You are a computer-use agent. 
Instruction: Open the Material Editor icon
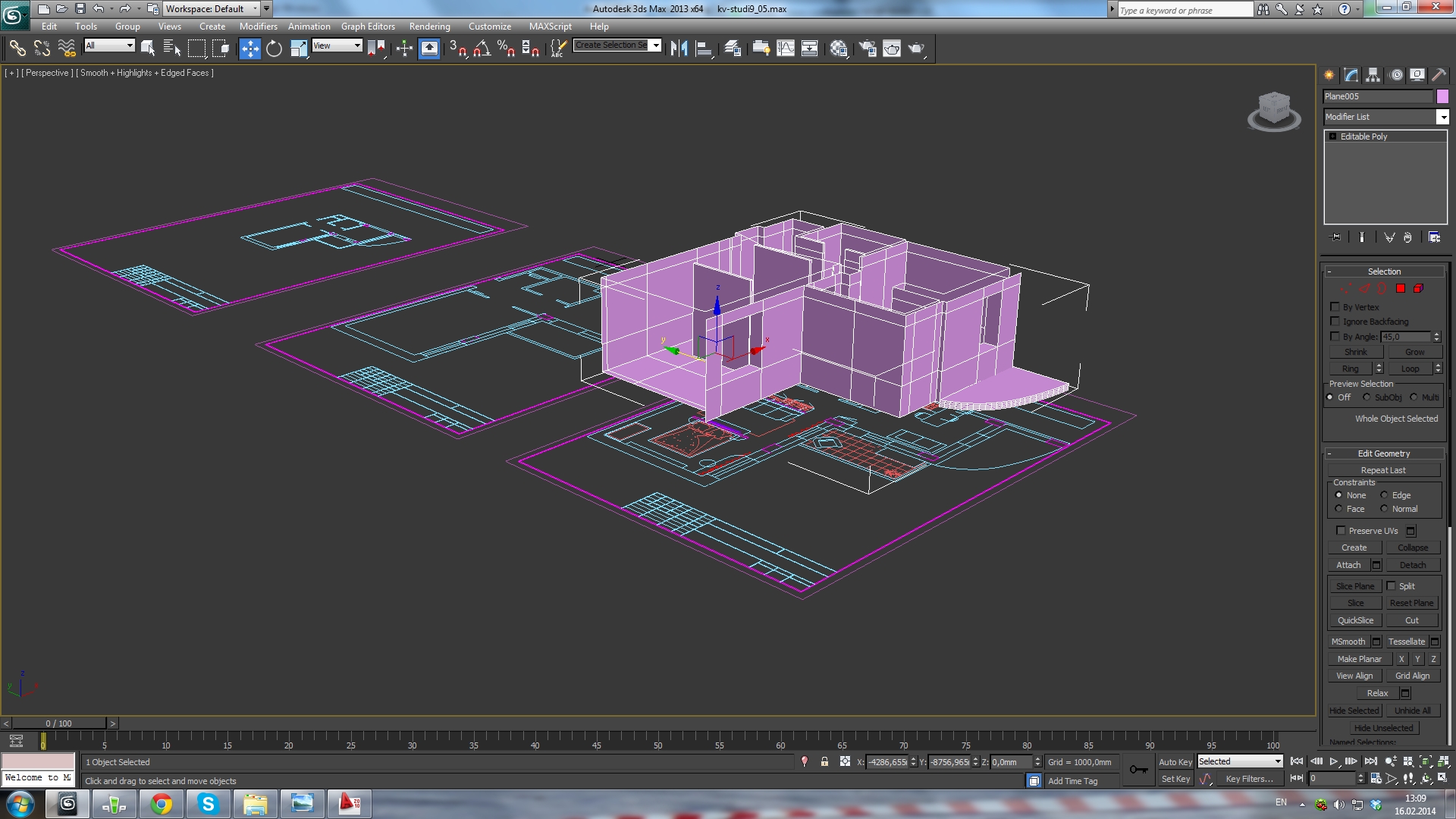[x=838, y=49]
